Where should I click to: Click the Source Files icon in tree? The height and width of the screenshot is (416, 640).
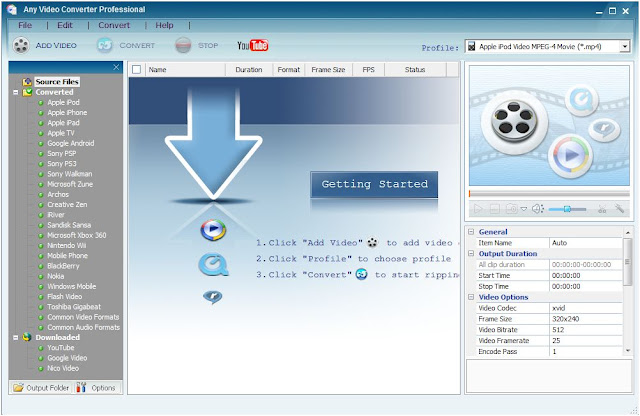(x=27, y=82)
